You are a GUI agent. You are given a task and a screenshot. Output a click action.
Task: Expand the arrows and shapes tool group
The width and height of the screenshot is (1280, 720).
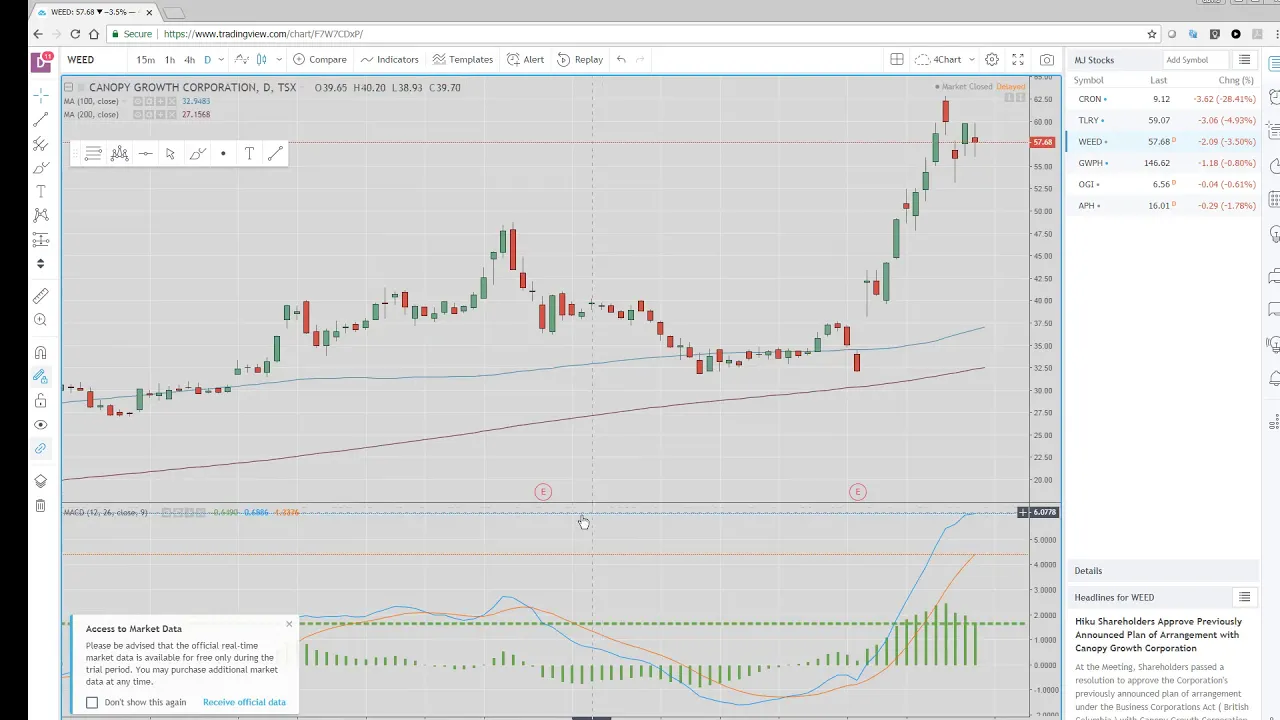[40, 264]
